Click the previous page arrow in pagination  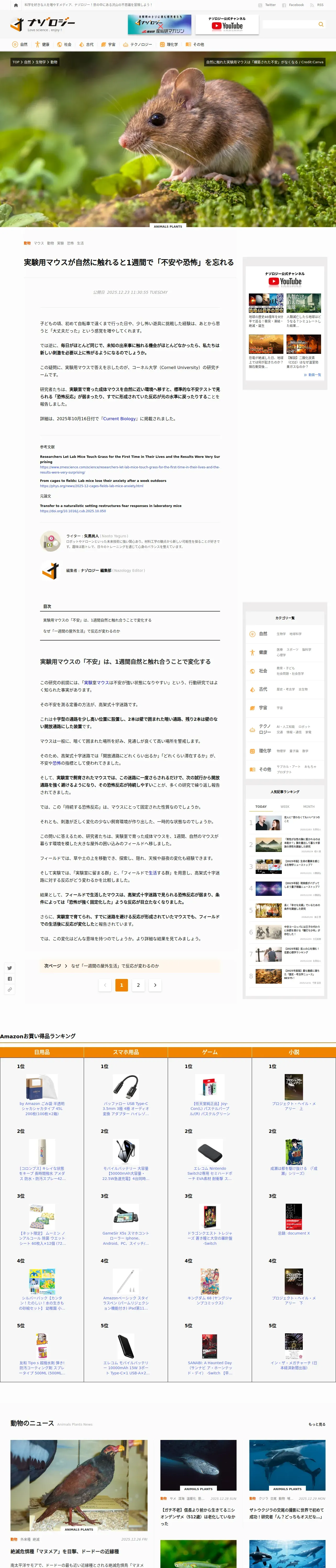point(105,985)
